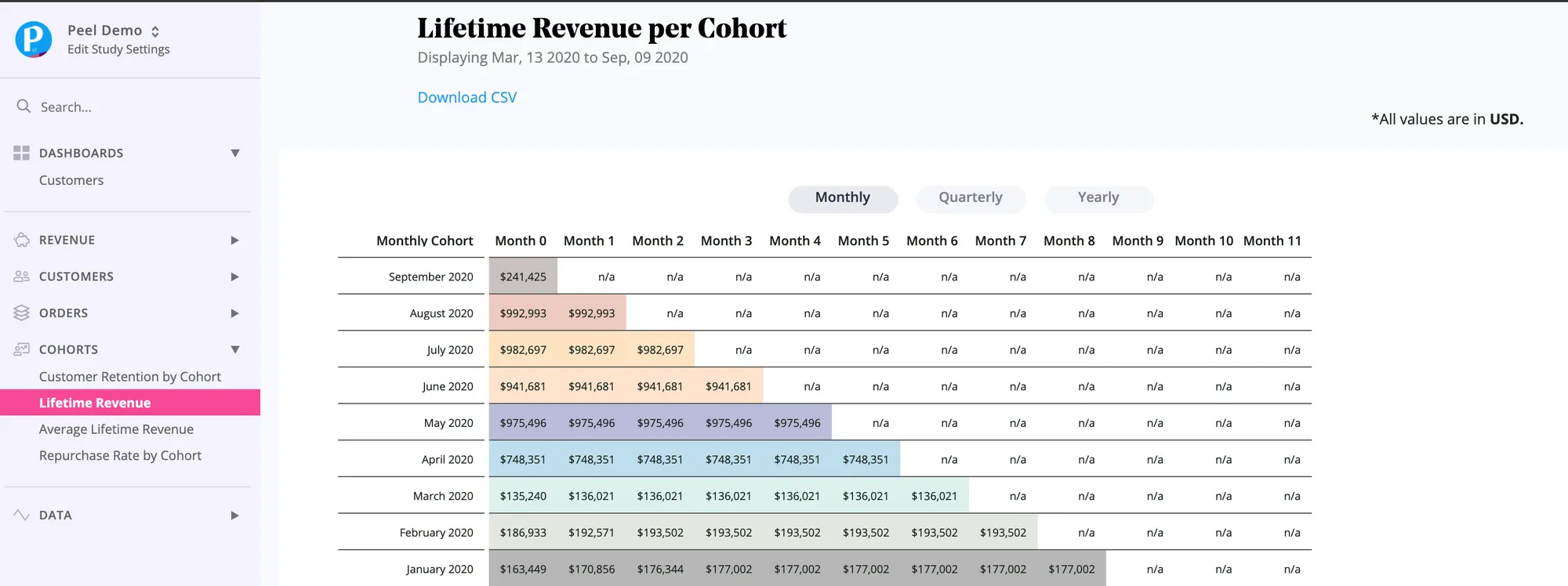The width and height of the screenshot is (1568, 586).
Task: Collapse the Cohorts section arrow
Action: (234, 349)
